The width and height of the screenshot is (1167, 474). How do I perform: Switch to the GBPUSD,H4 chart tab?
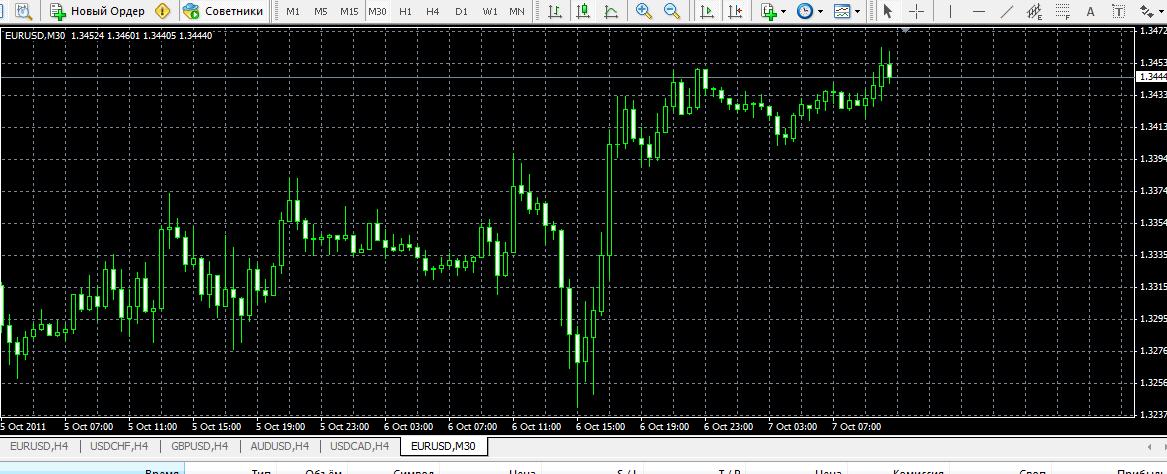tap(199, 446)
